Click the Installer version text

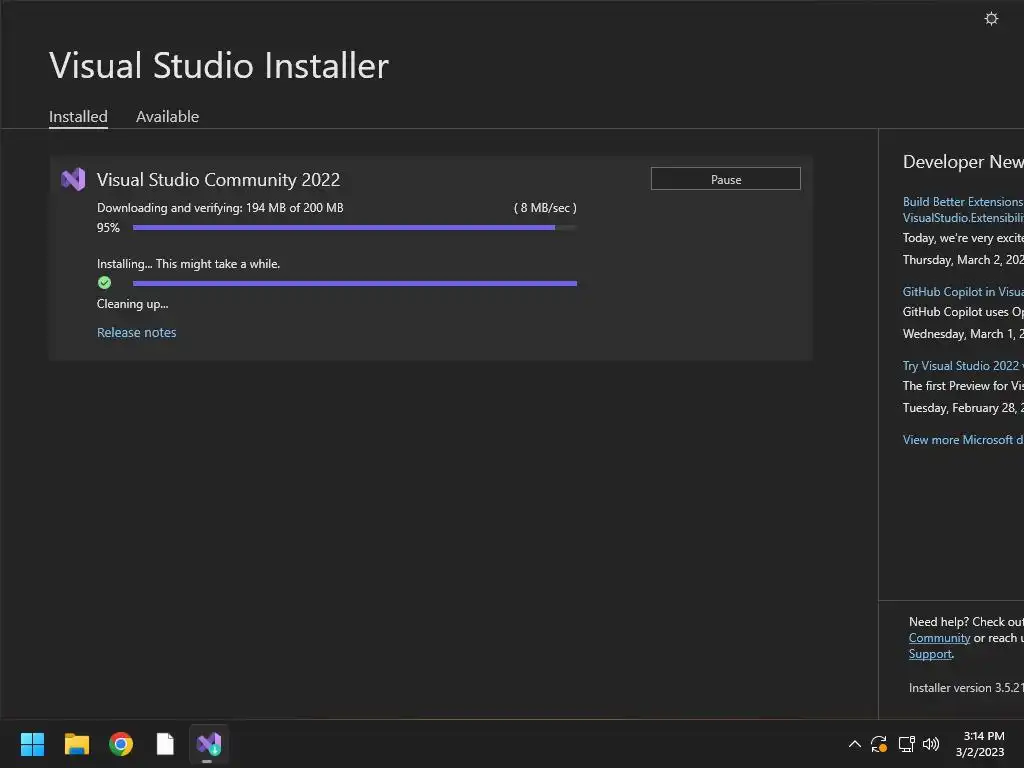pos(966,688)
